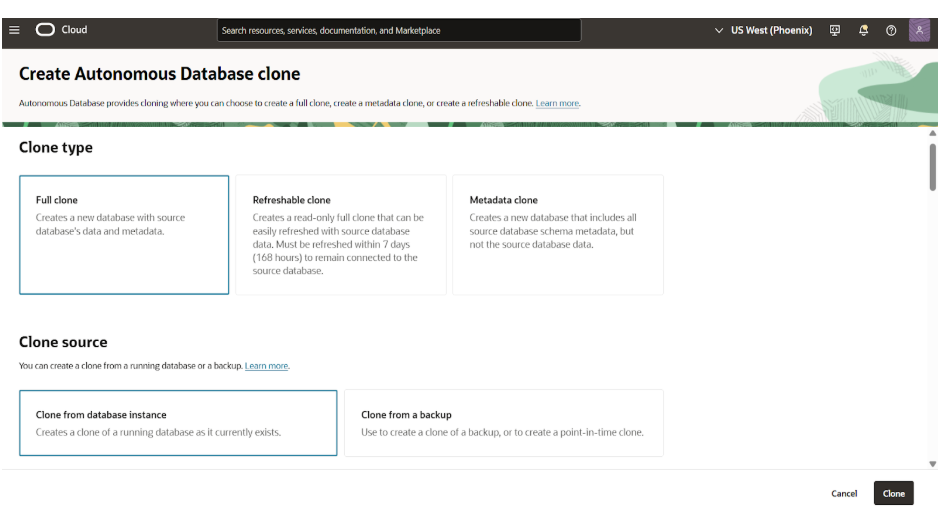
Task: Focus the Search resources and services field
Action: pos(399,30)
